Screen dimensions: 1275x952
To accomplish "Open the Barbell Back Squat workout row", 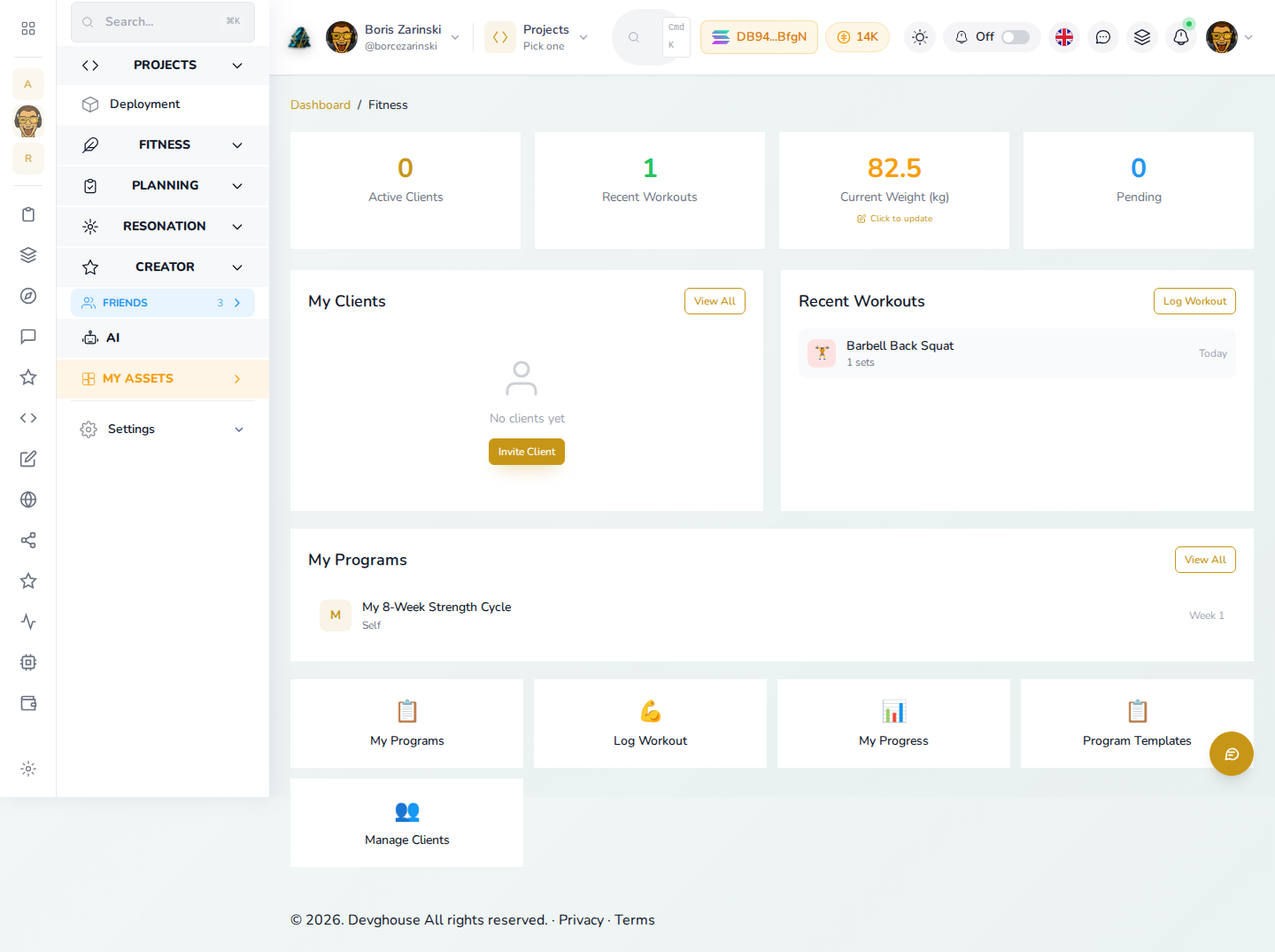I will [x=1017, y=353].
